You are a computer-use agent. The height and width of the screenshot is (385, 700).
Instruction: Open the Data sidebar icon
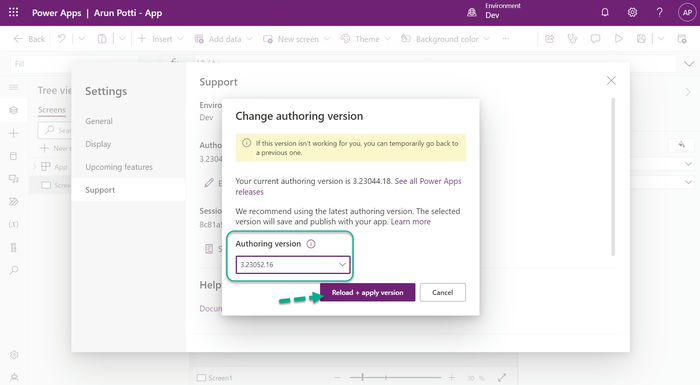click(x=13, y=156)
